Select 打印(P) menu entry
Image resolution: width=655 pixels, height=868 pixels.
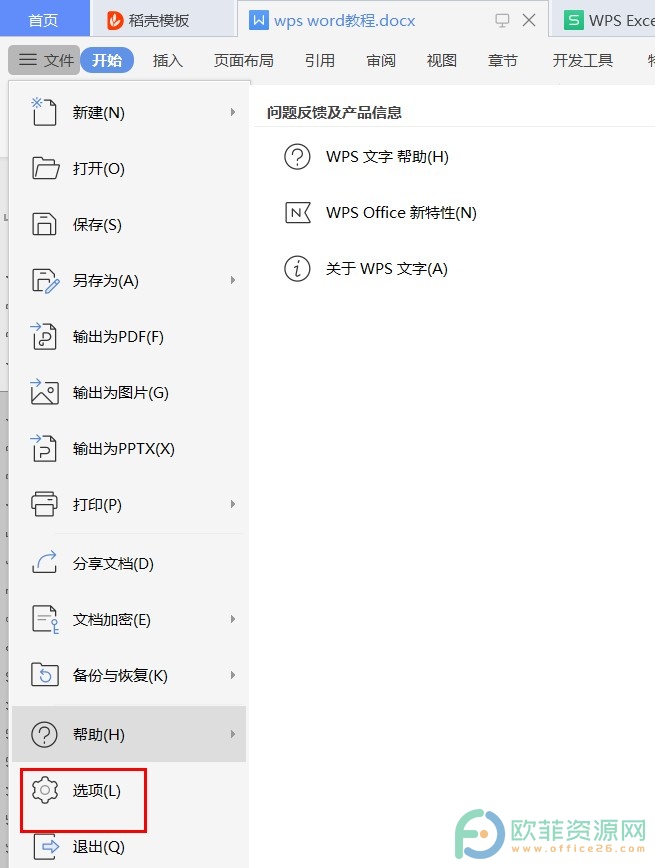click(x=128, y=504)
